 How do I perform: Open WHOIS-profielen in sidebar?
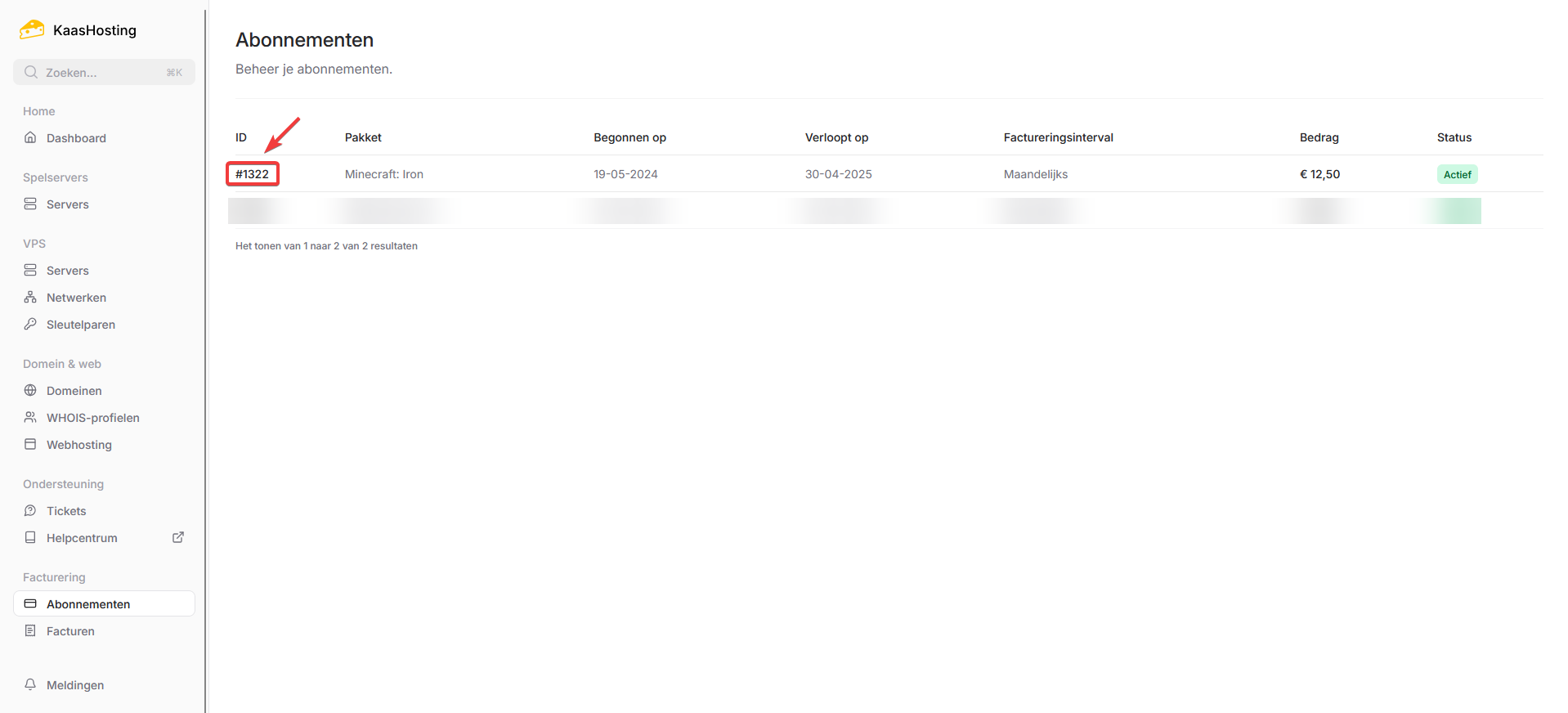(x=92, y=418)
